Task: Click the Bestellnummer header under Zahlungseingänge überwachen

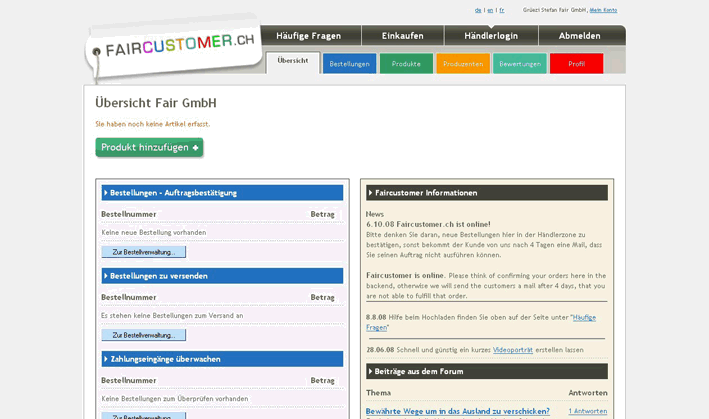Action: [129, 381]
